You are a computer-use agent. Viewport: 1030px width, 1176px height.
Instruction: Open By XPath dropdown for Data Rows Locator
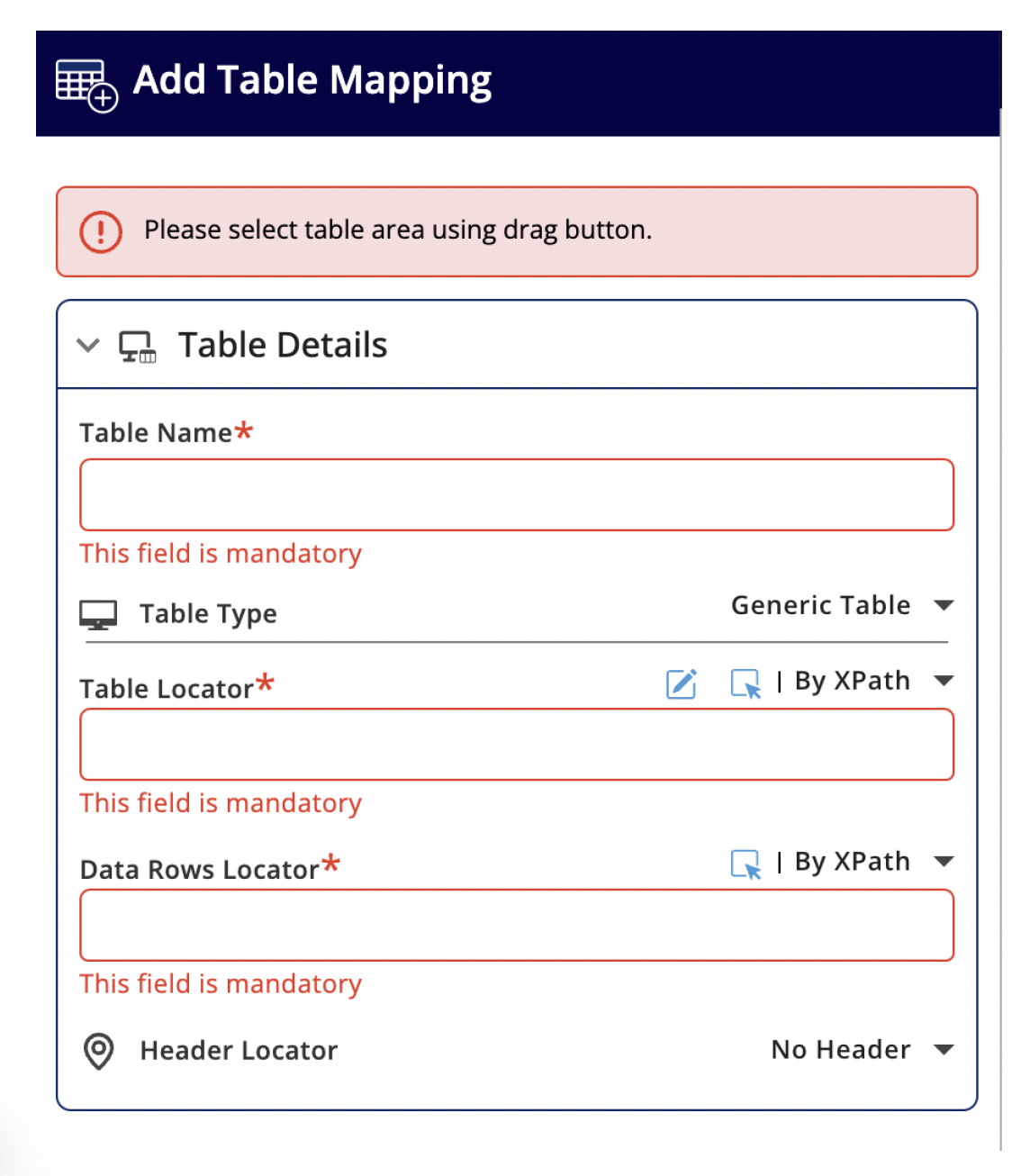click(x=873, y=862)
